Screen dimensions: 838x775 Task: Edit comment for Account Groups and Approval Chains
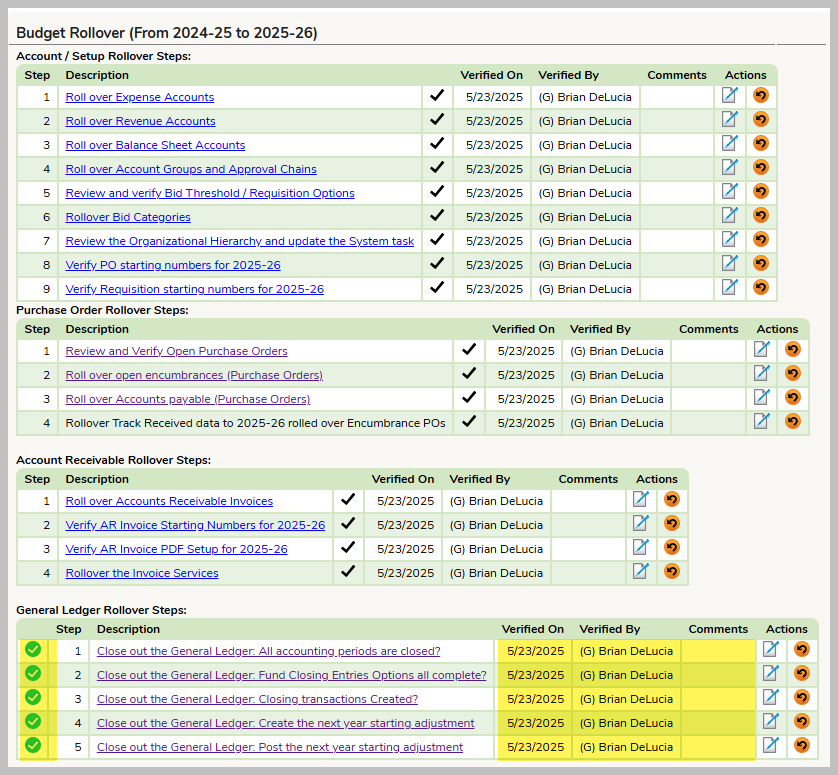730,168
